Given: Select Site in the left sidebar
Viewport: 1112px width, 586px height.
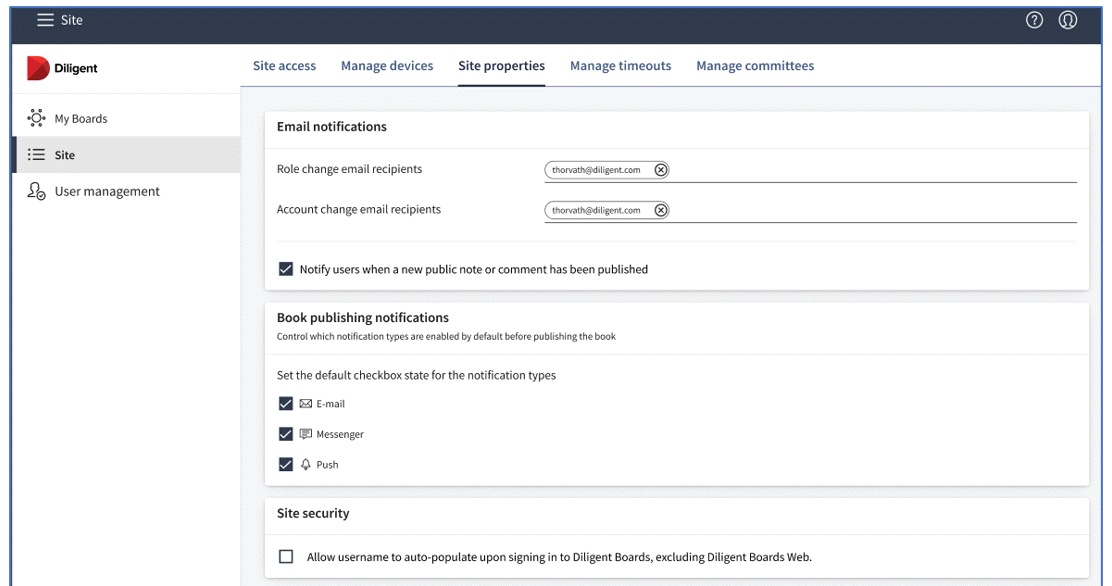Looking at the screenshot, I should point(64,155).
